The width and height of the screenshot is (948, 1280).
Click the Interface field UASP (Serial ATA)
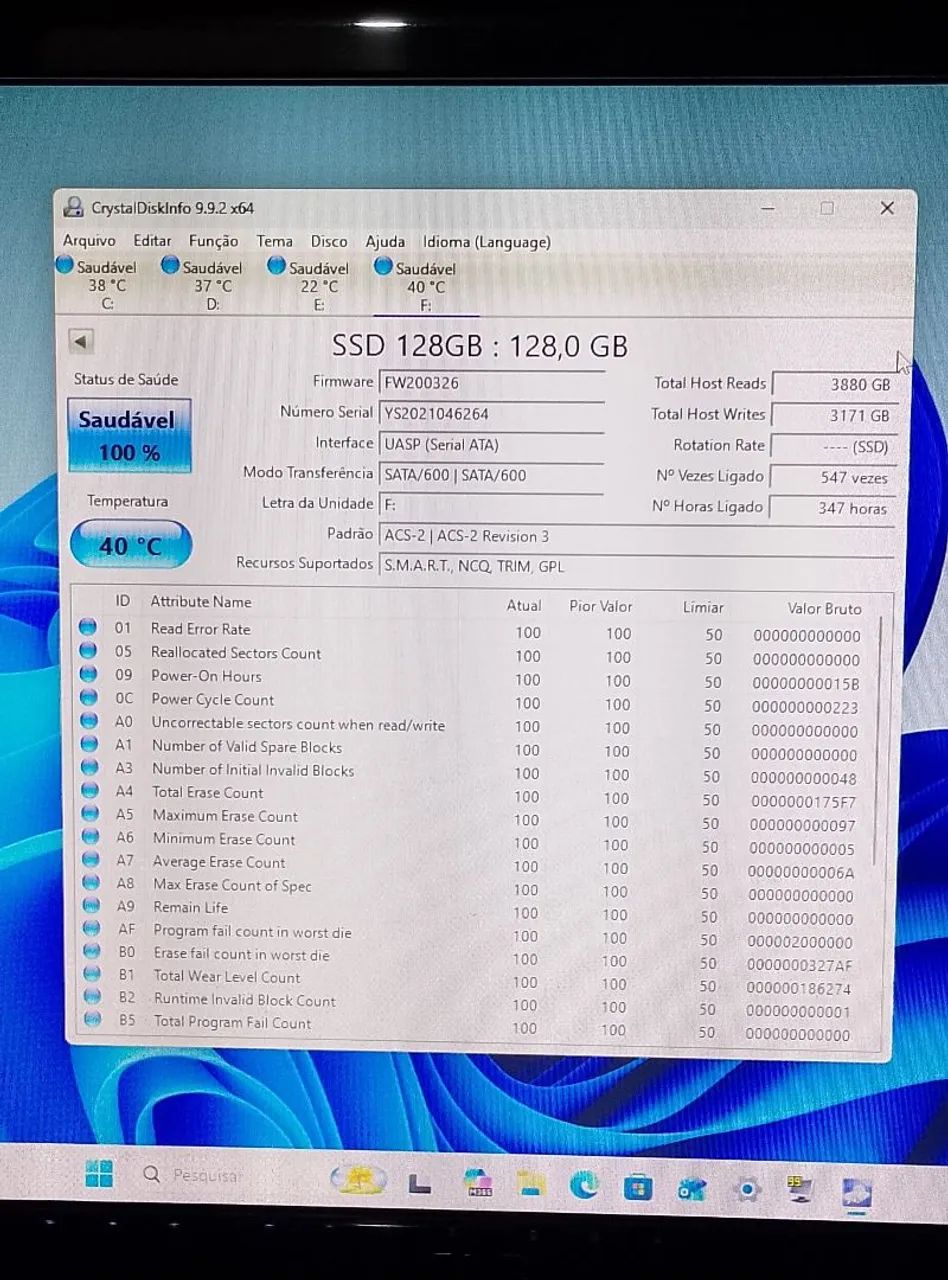[x=492, y=444]
